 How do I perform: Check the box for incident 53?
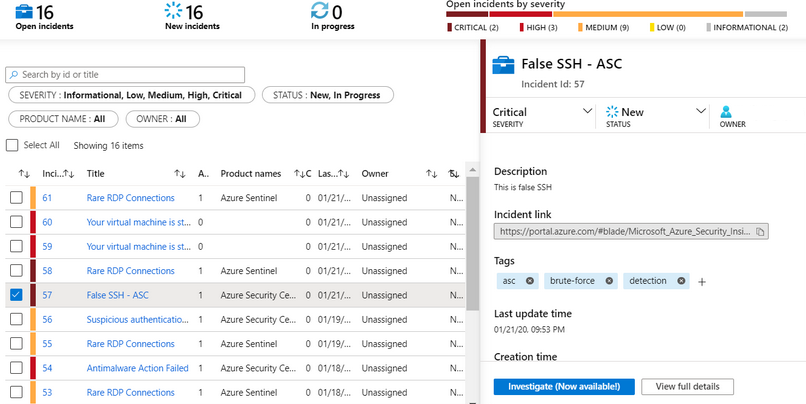(x=16, y=392)
